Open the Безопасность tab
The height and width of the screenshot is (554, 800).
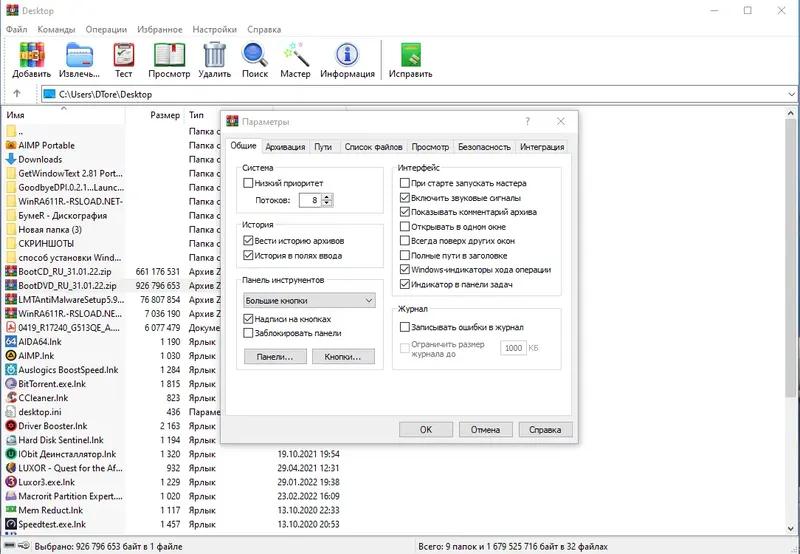[484, 147]
